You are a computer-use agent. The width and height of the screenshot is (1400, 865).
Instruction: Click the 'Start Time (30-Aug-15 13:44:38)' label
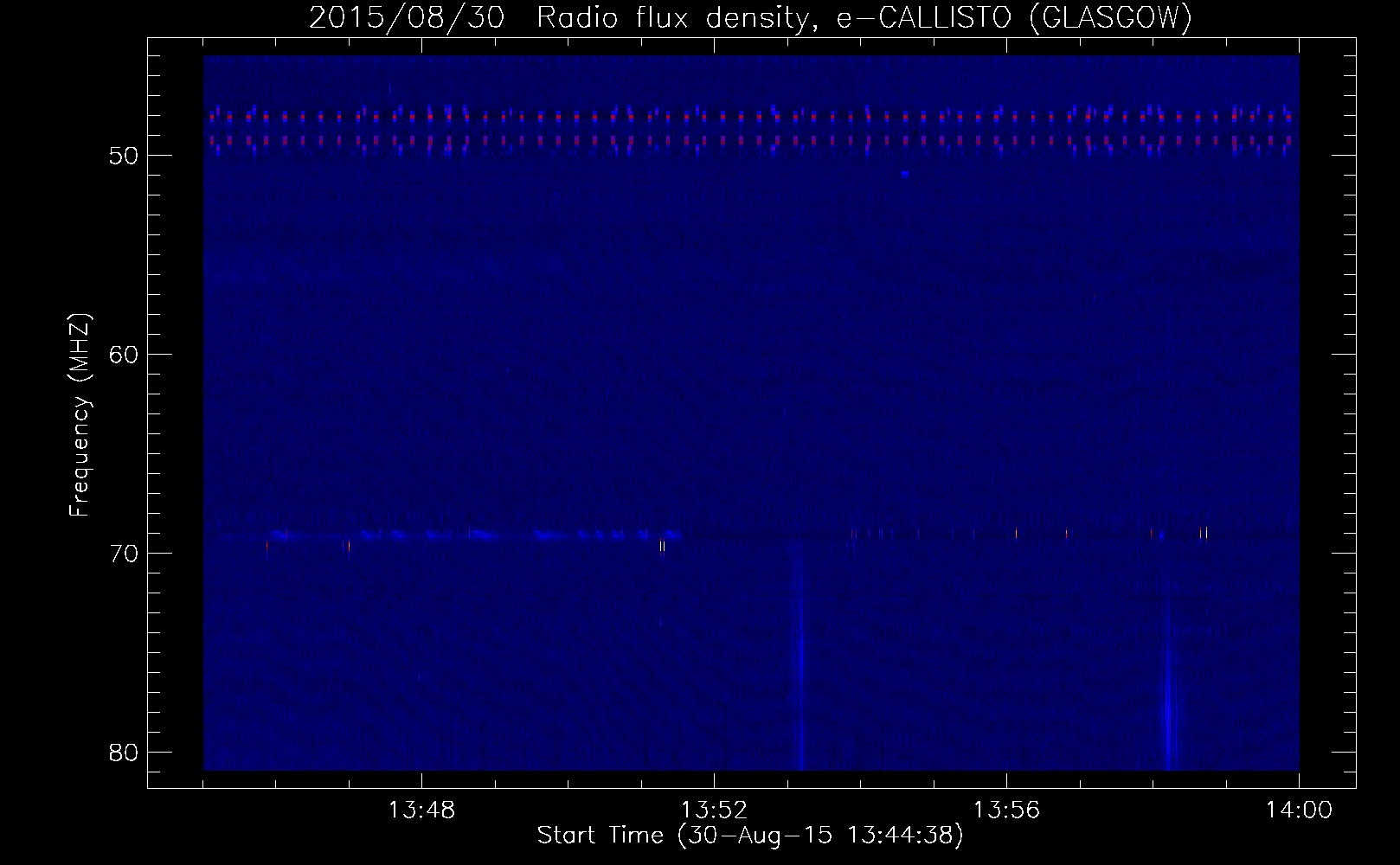point(750,836)
